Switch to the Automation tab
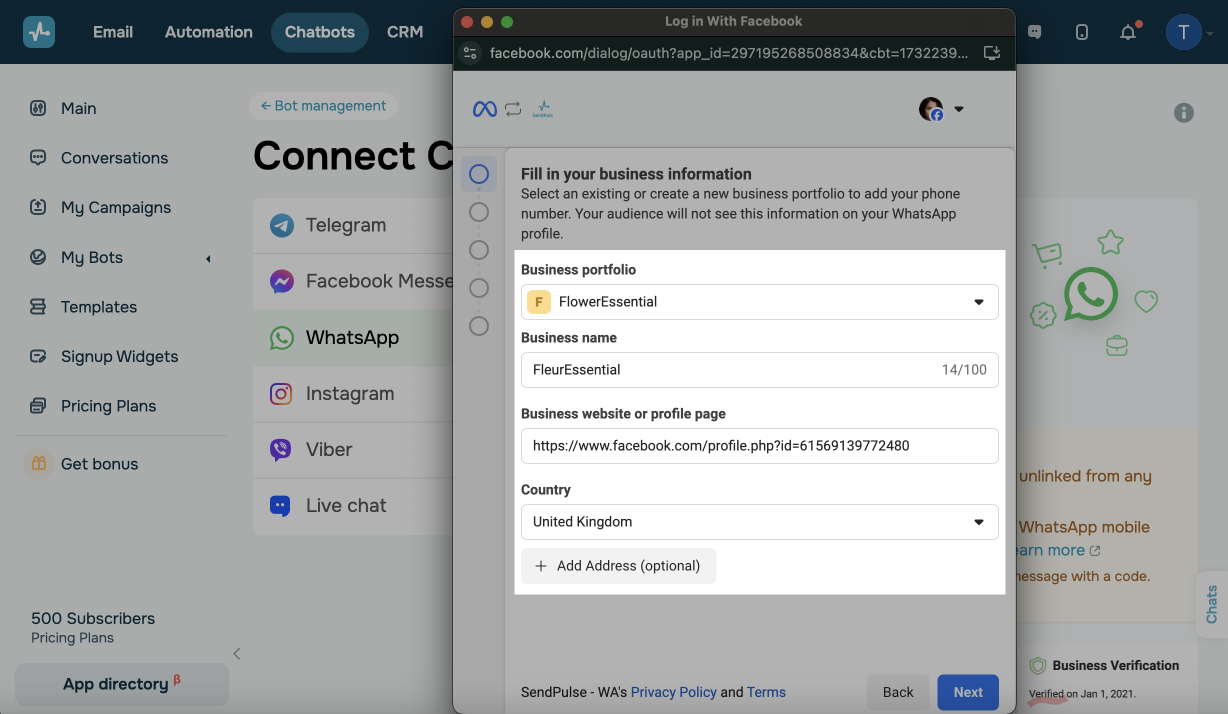The height and width of the screenshot is (714, 1228). [x=209, y=32]
